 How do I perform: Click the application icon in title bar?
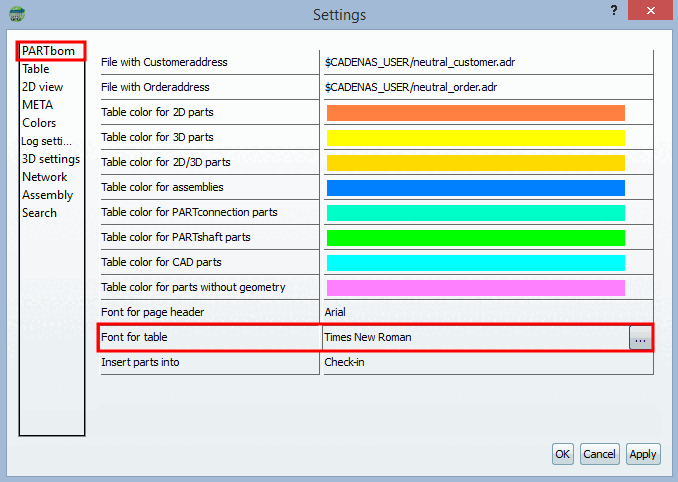pyautogui.click(x=17, y=14)
